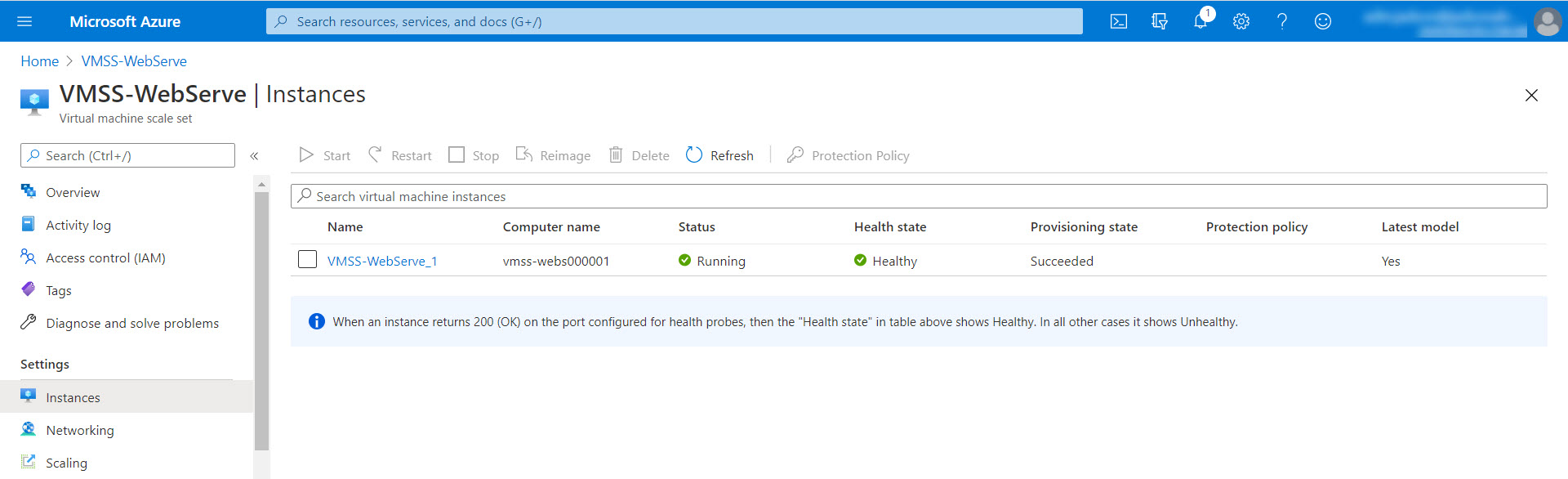The height and width of the screenshot is (479, 1568).
Task: Focus the Search virtual machine instances field
Action: [x=919, y=196]
